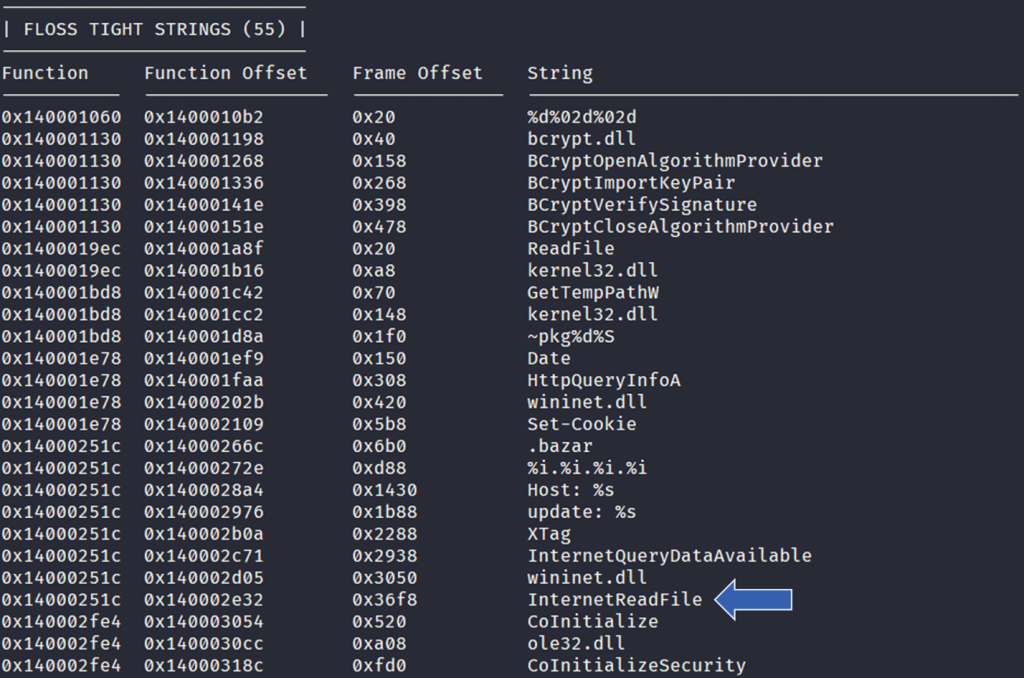The height and width of the screenshot is (678, 1024).
Task: Click function offset 0x14000141e
Action: click(x=204, y=205)
